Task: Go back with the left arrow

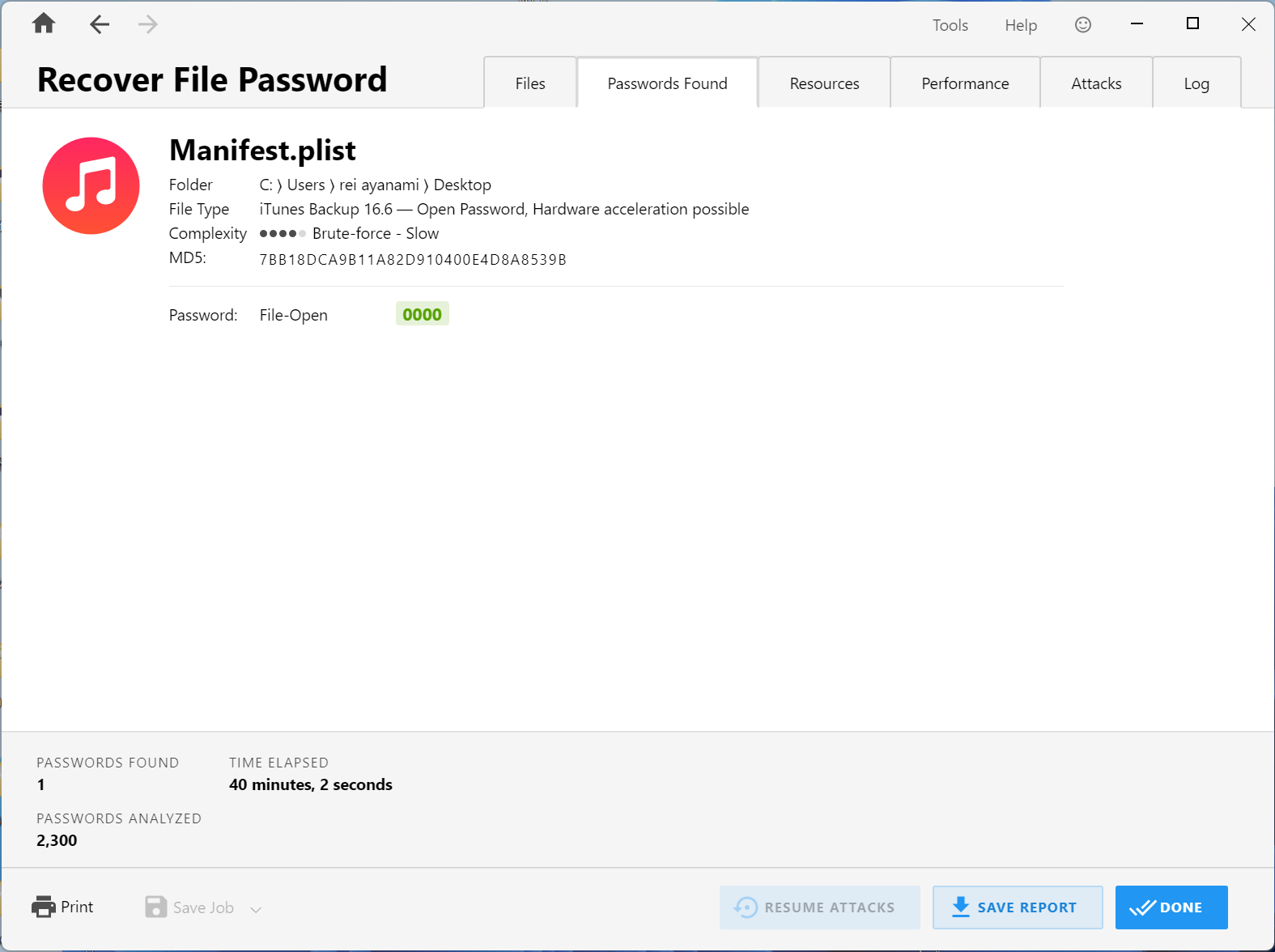Action: (99, 24)
